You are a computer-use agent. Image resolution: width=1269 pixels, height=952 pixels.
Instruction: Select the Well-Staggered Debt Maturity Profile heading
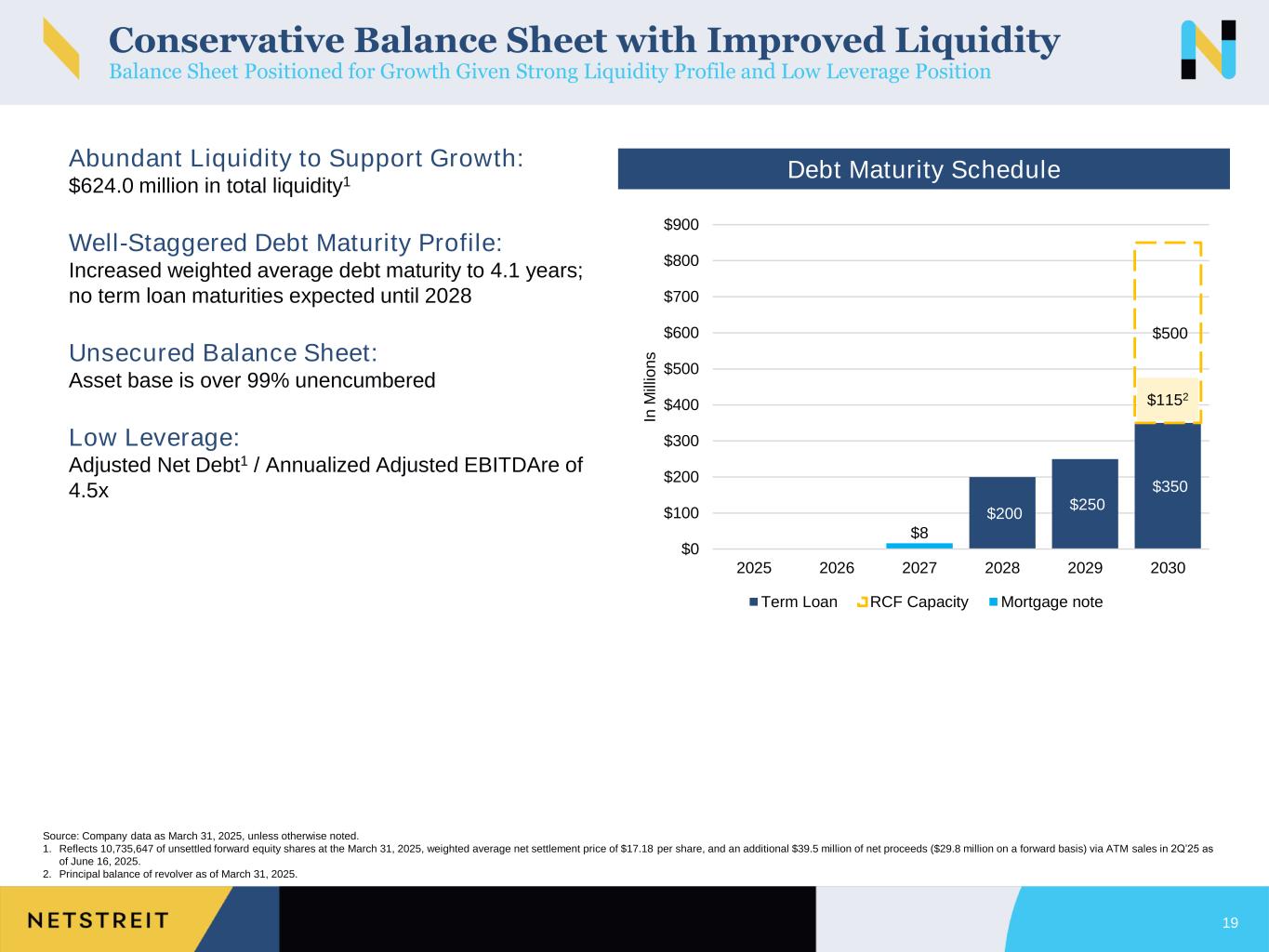(285, 244)
